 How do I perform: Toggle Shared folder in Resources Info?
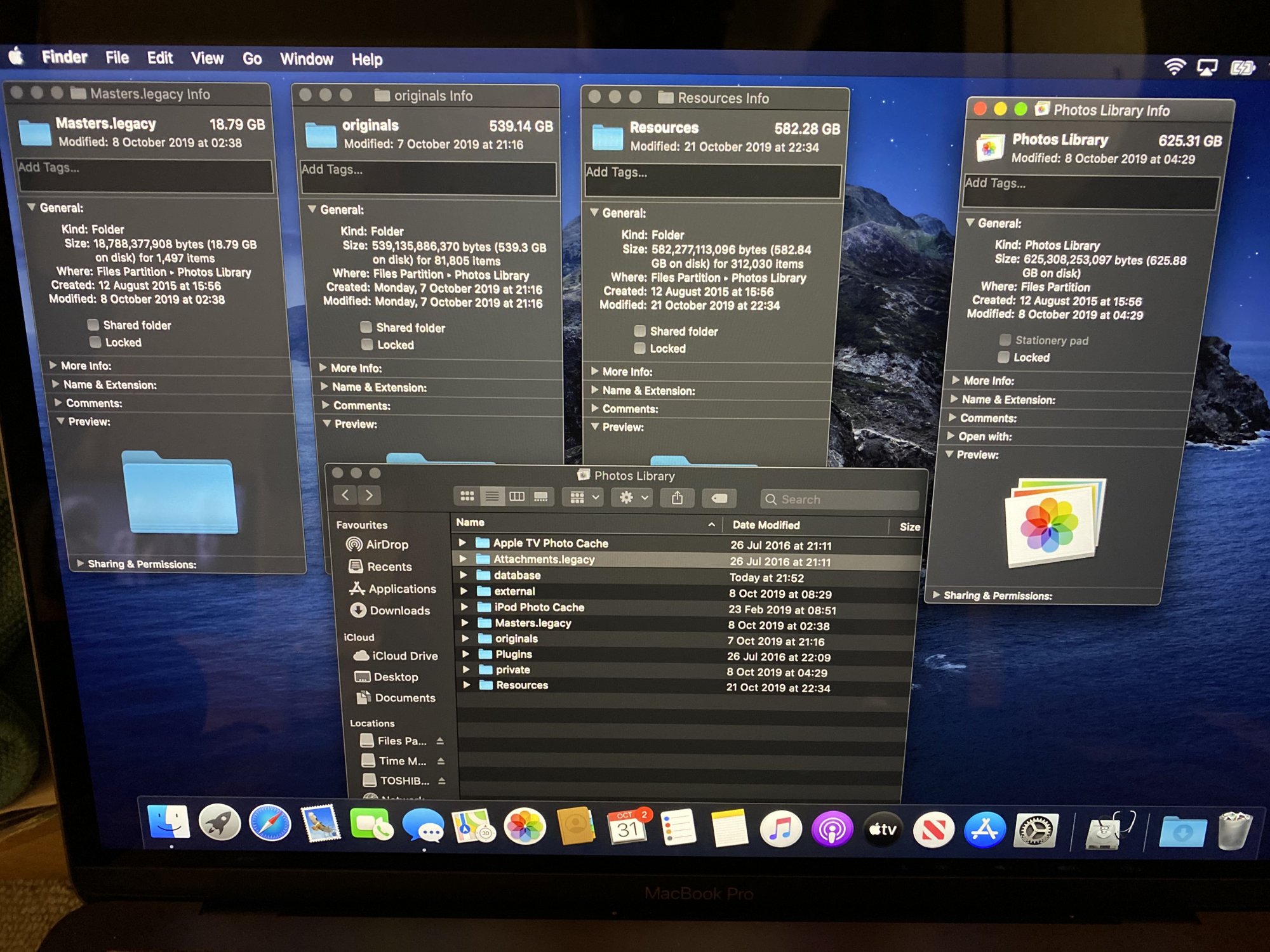640,331
